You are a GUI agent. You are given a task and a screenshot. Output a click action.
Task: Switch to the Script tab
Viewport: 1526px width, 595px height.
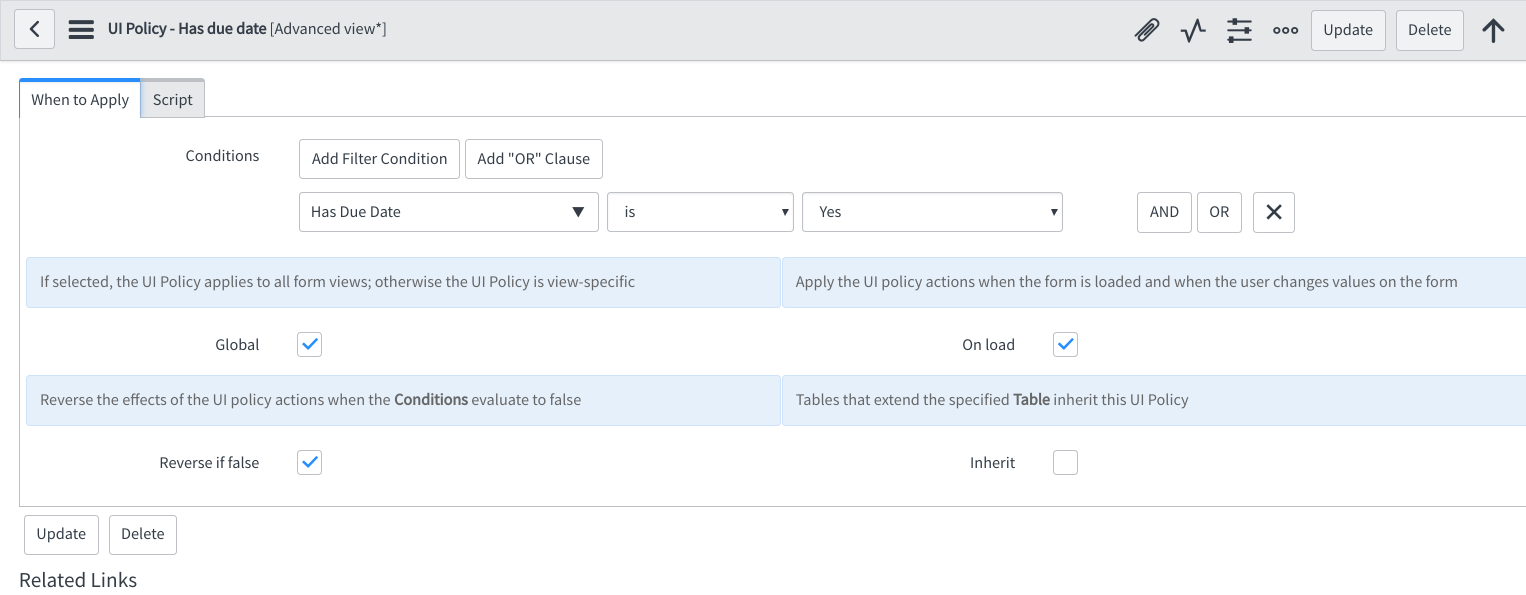172,99
